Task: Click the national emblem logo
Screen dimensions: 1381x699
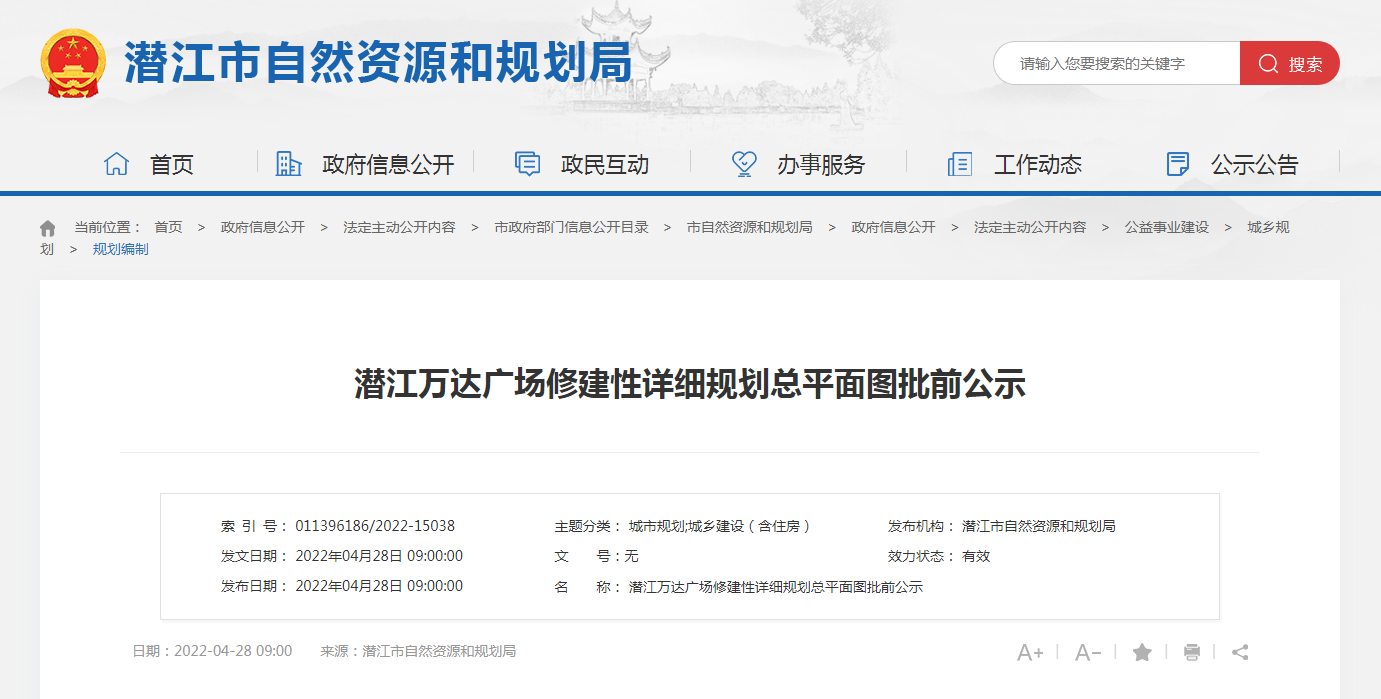Action: pyautogui.click(x=73, y=63)
